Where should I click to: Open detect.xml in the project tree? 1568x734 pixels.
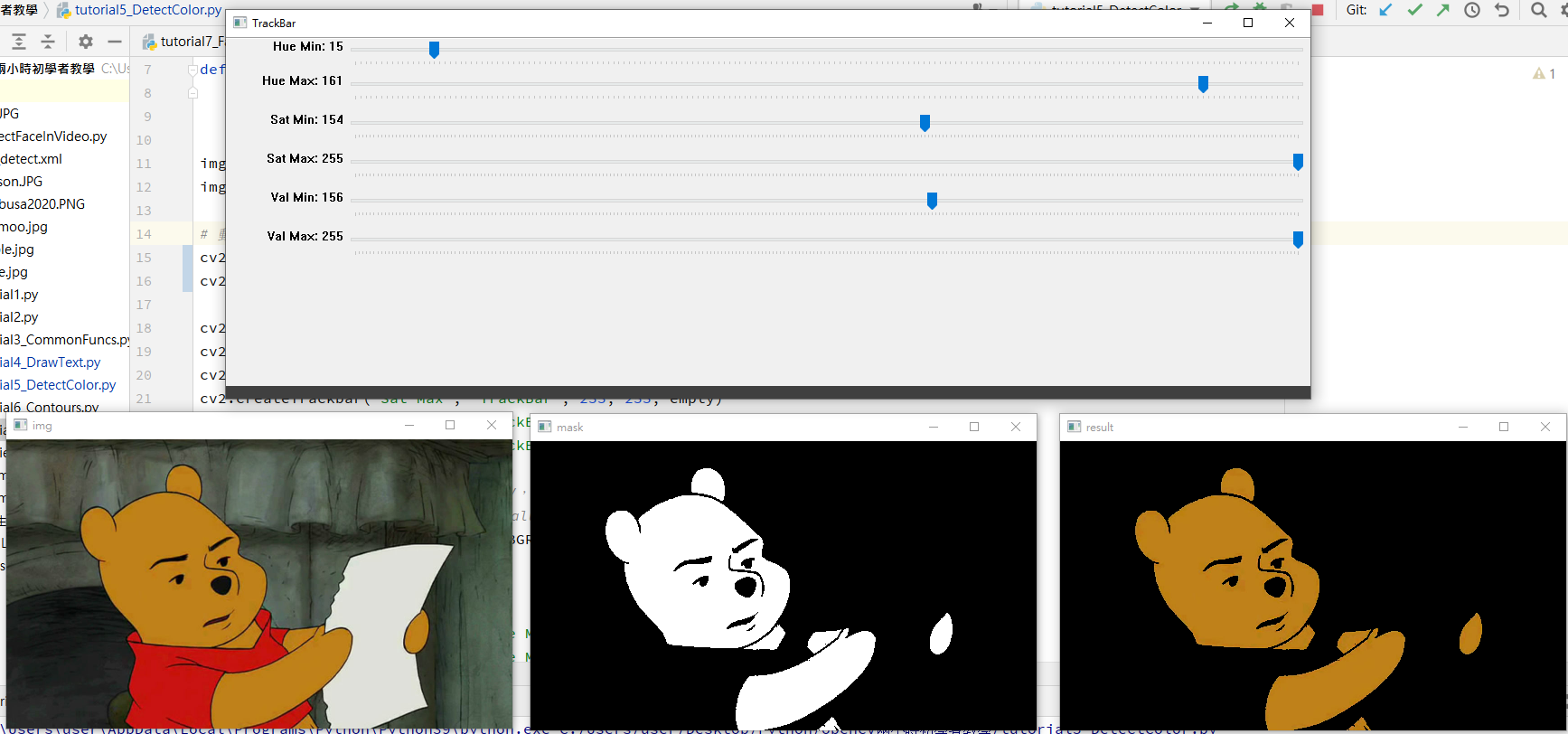click(32, 158)
